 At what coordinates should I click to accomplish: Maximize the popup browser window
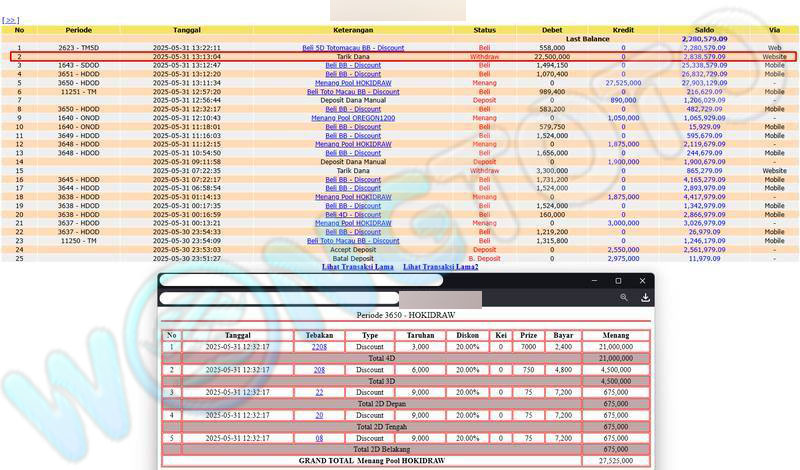618,281
